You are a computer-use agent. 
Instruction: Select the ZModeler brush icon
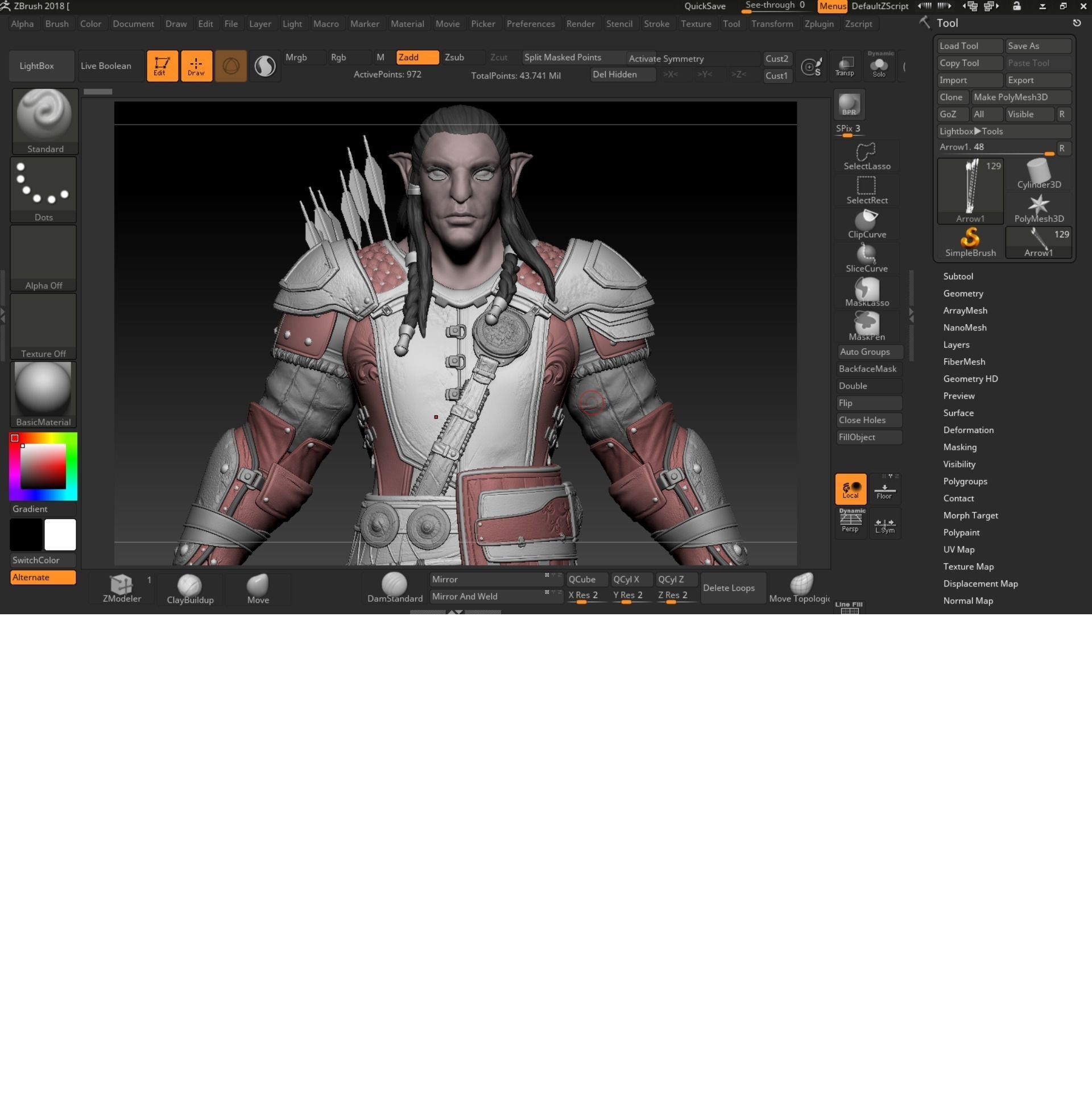(121, 585)
